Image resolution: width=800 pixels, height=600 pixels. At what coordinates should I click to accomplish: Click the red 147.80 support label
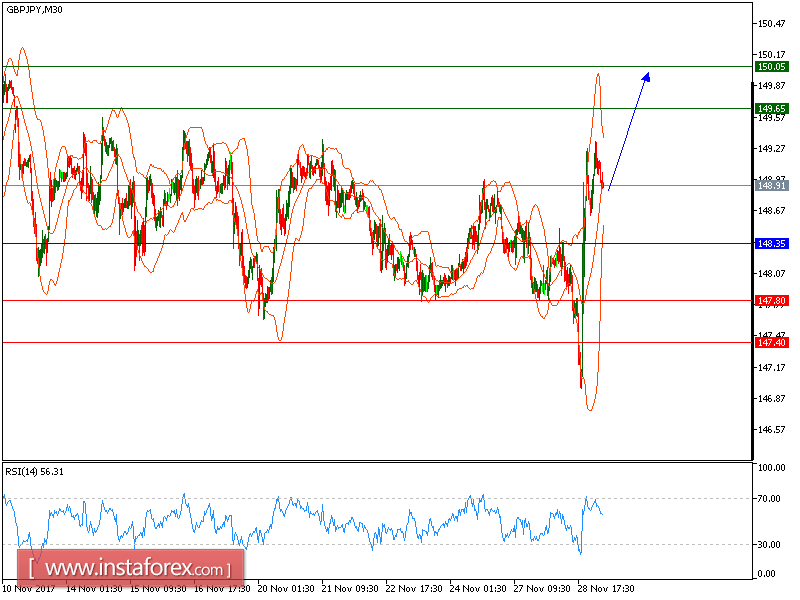[770, 299]
